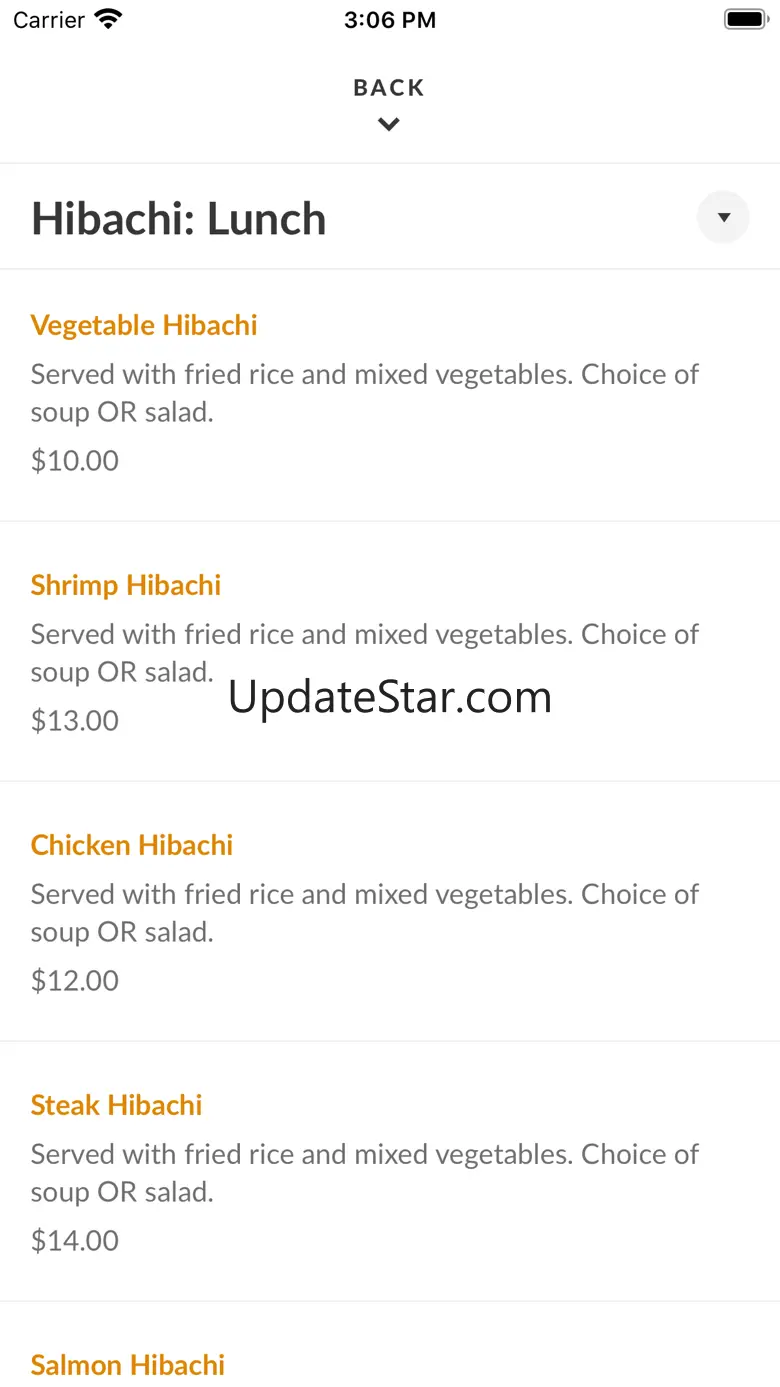Choose Chicken Hibachi from the list

[132, 845]
